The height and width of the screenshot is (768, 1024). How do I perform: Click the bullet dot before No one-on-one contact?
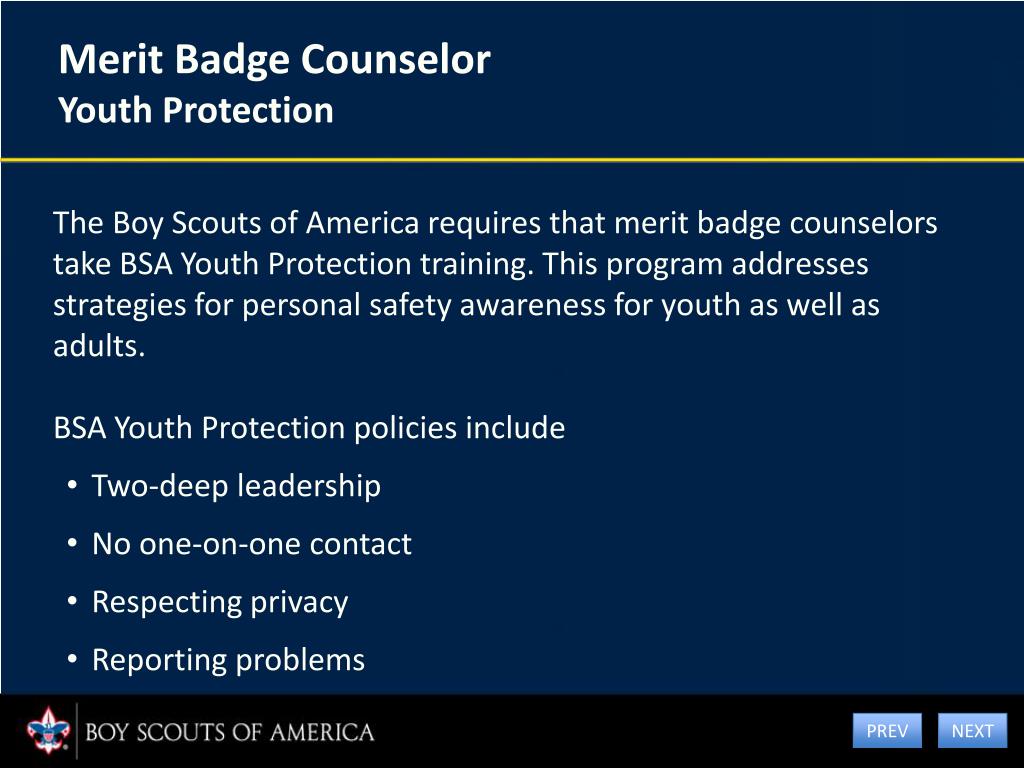click(x=72, y=543)
